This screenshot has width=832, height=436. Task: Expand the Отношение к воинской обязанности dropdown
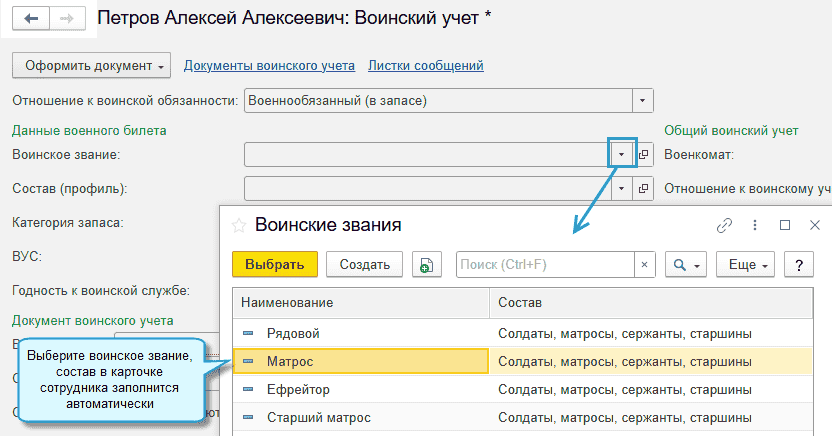643,100
